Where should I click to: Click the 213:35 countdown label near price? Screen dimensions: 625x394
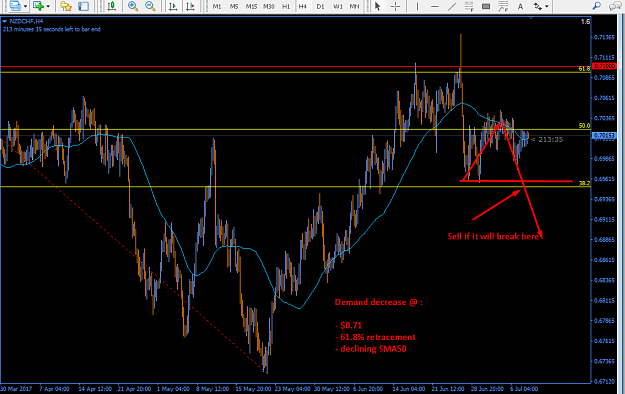pyautogui.click(x=547, y=139)
